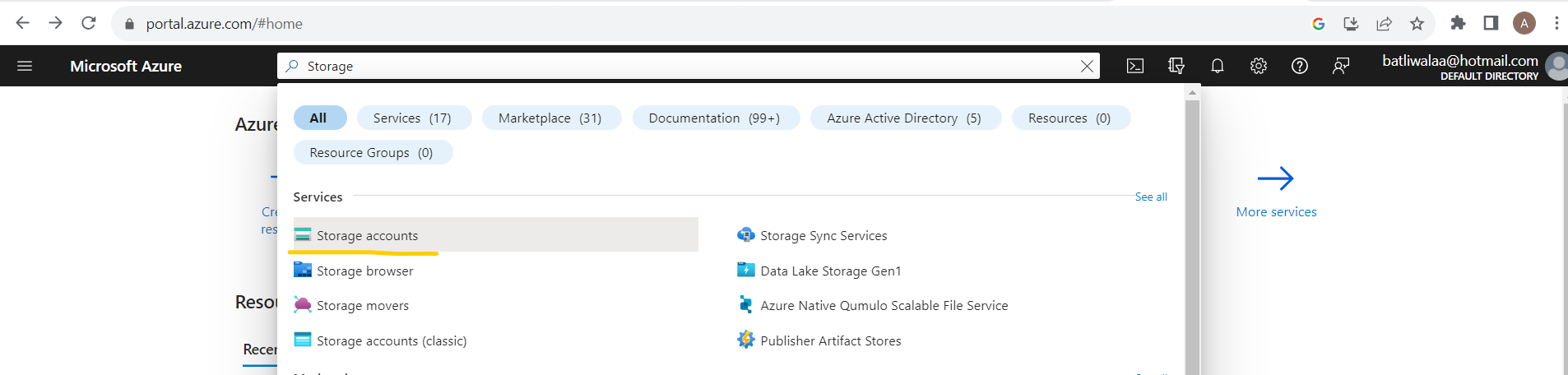Open the account profile avatar
The image size is (1568, 375).
[1556, 67]
